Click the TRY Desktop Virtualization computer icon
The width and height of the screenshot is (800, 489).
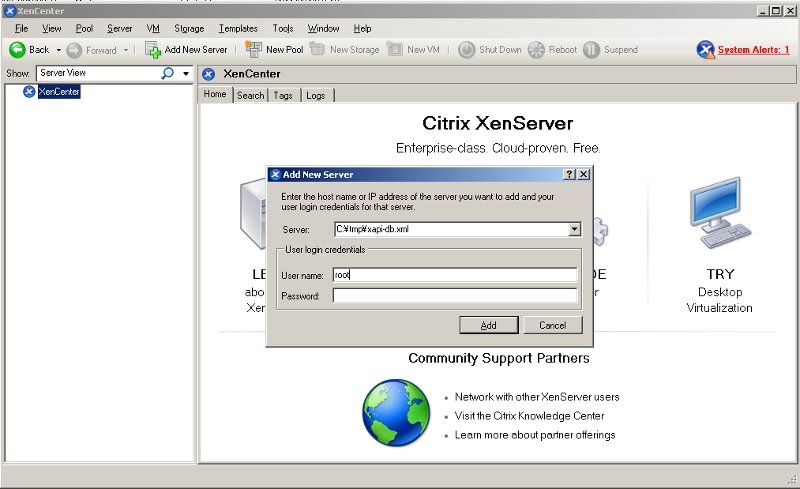(720, 213)
